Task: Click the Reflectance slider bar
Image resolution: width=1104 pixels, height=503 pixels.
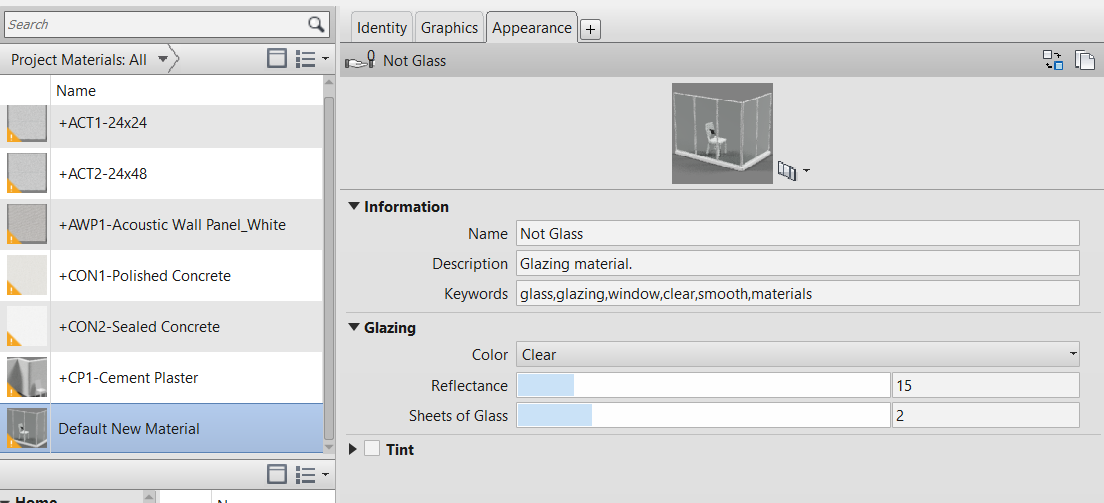Action: 703,385
